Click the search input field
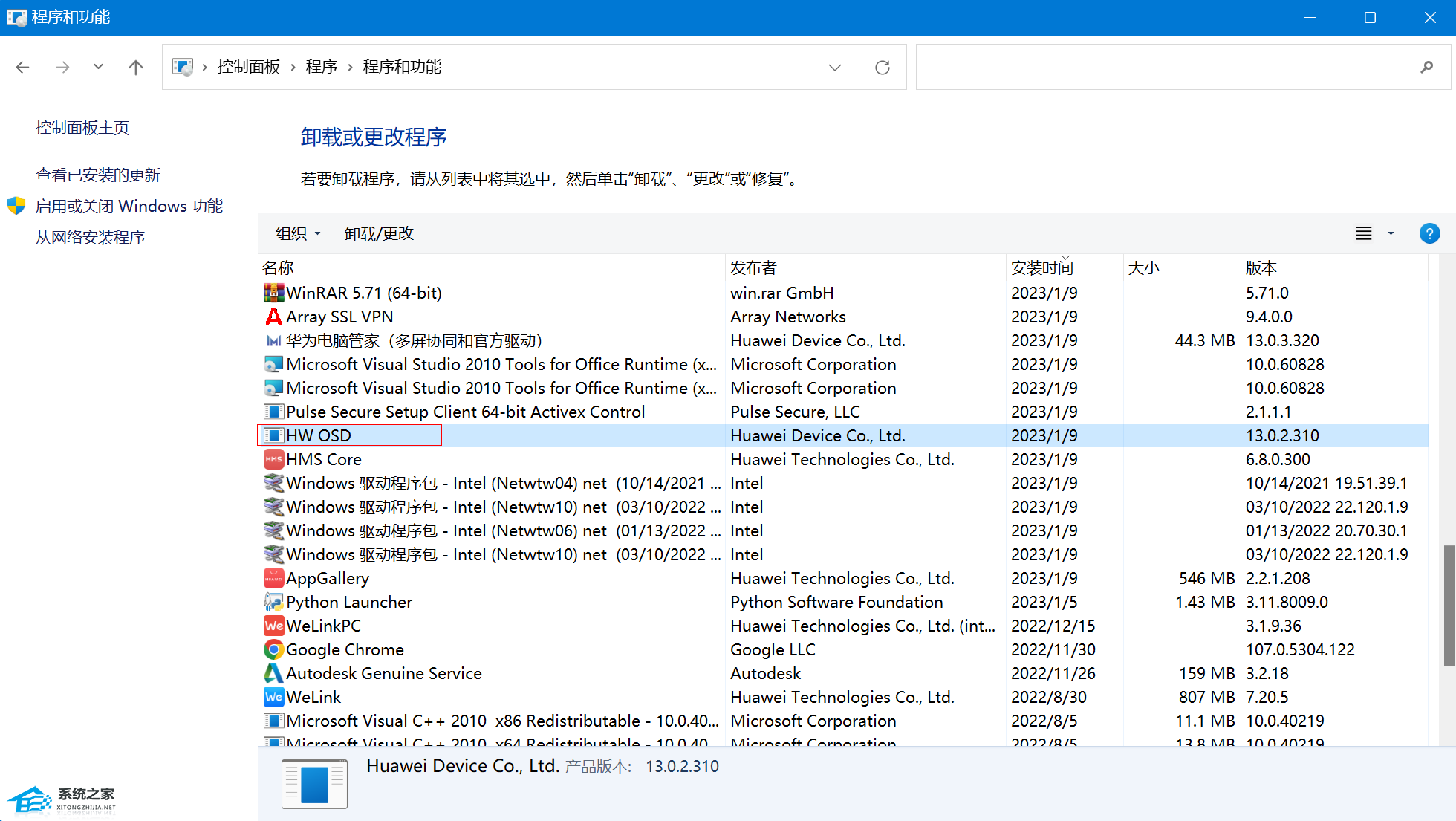Screen dimensions: 1456x821 [1166, 68]
